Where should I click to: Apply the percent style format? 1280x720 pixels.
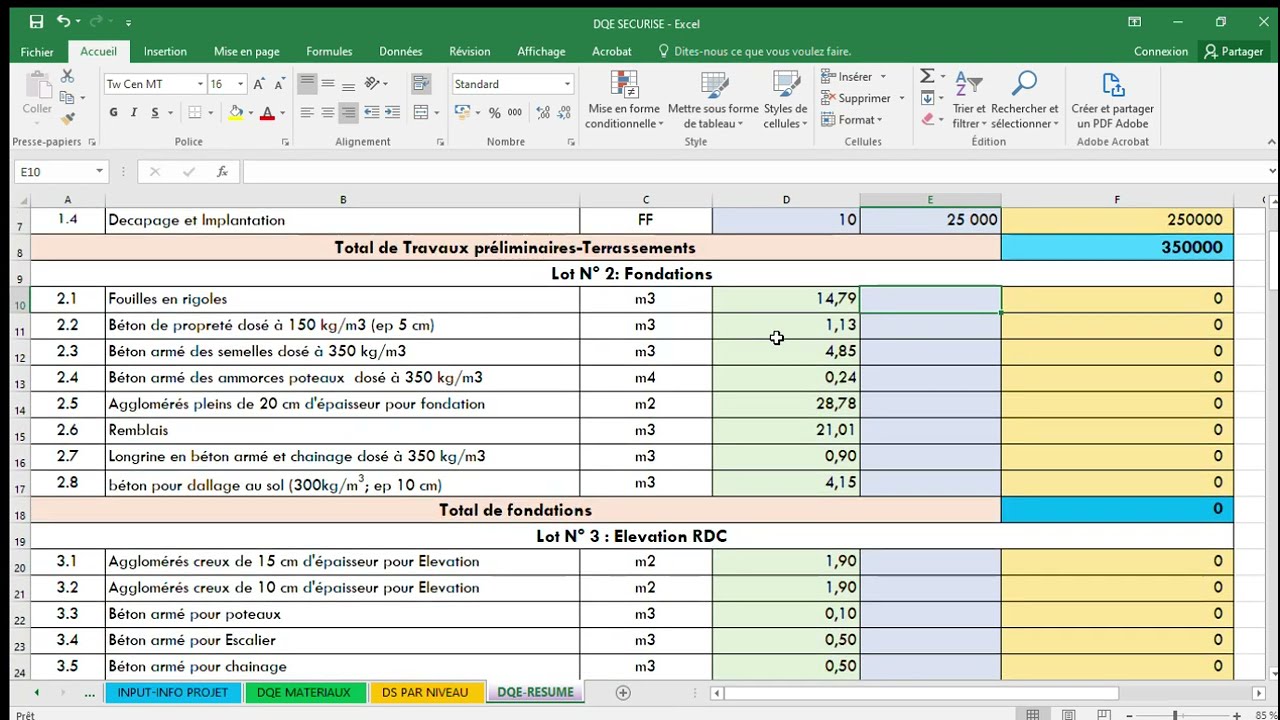coord(494,113)
